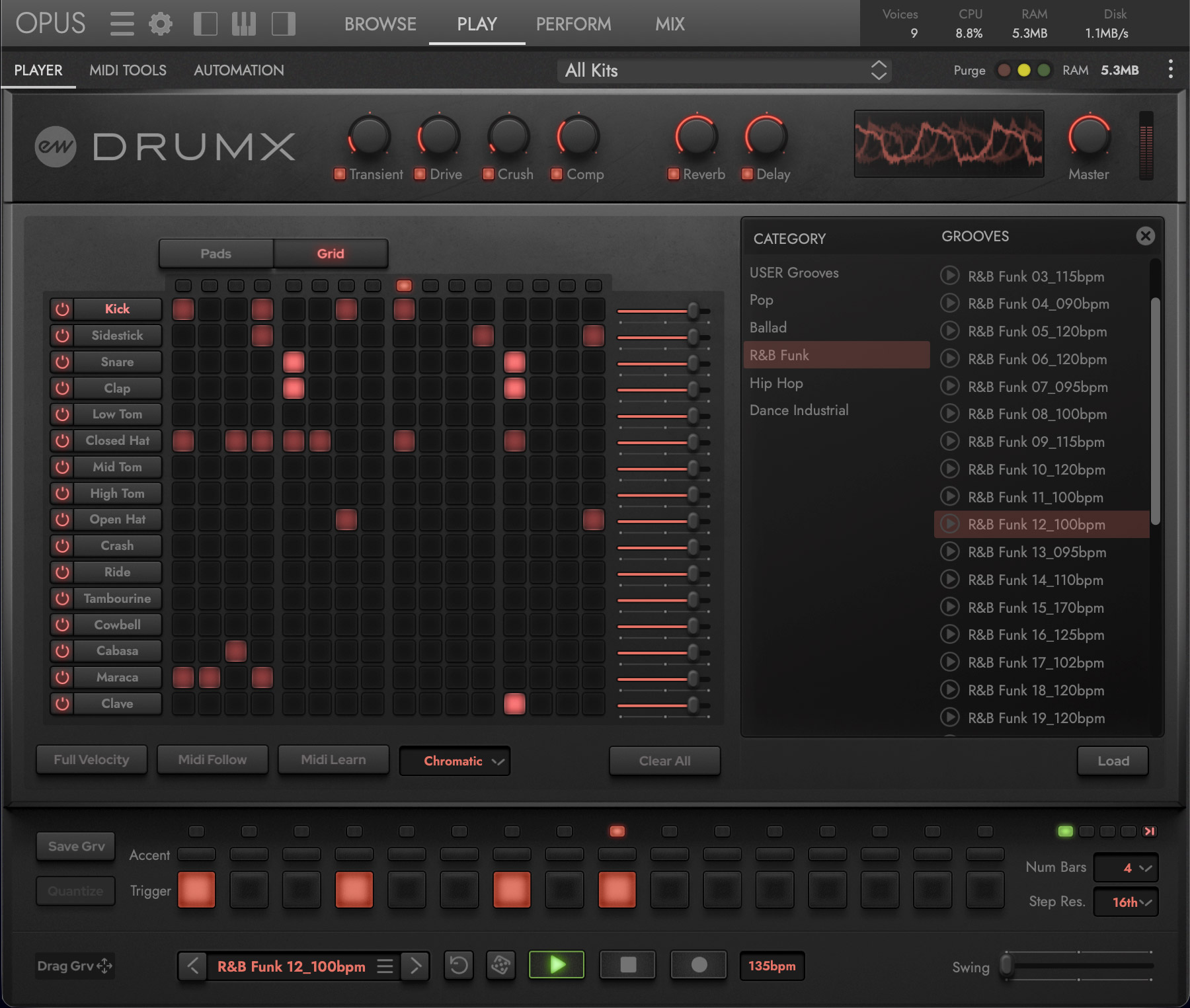This screenshot has width=1190, height=1008.
Task: Switch to the PERFORM tab
Action: click(573, 24)
